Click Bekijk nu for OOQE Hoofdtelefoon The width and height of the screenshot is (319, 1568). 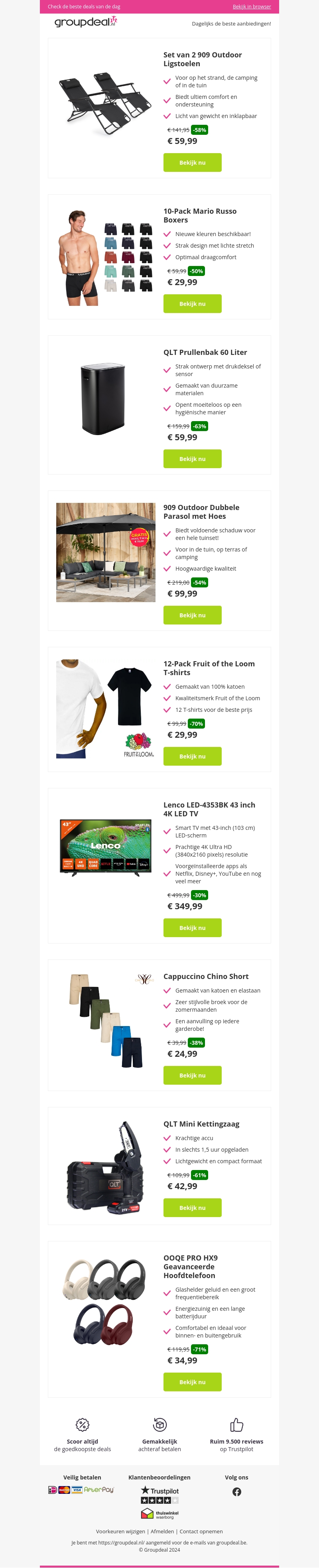coord(192,1382)
